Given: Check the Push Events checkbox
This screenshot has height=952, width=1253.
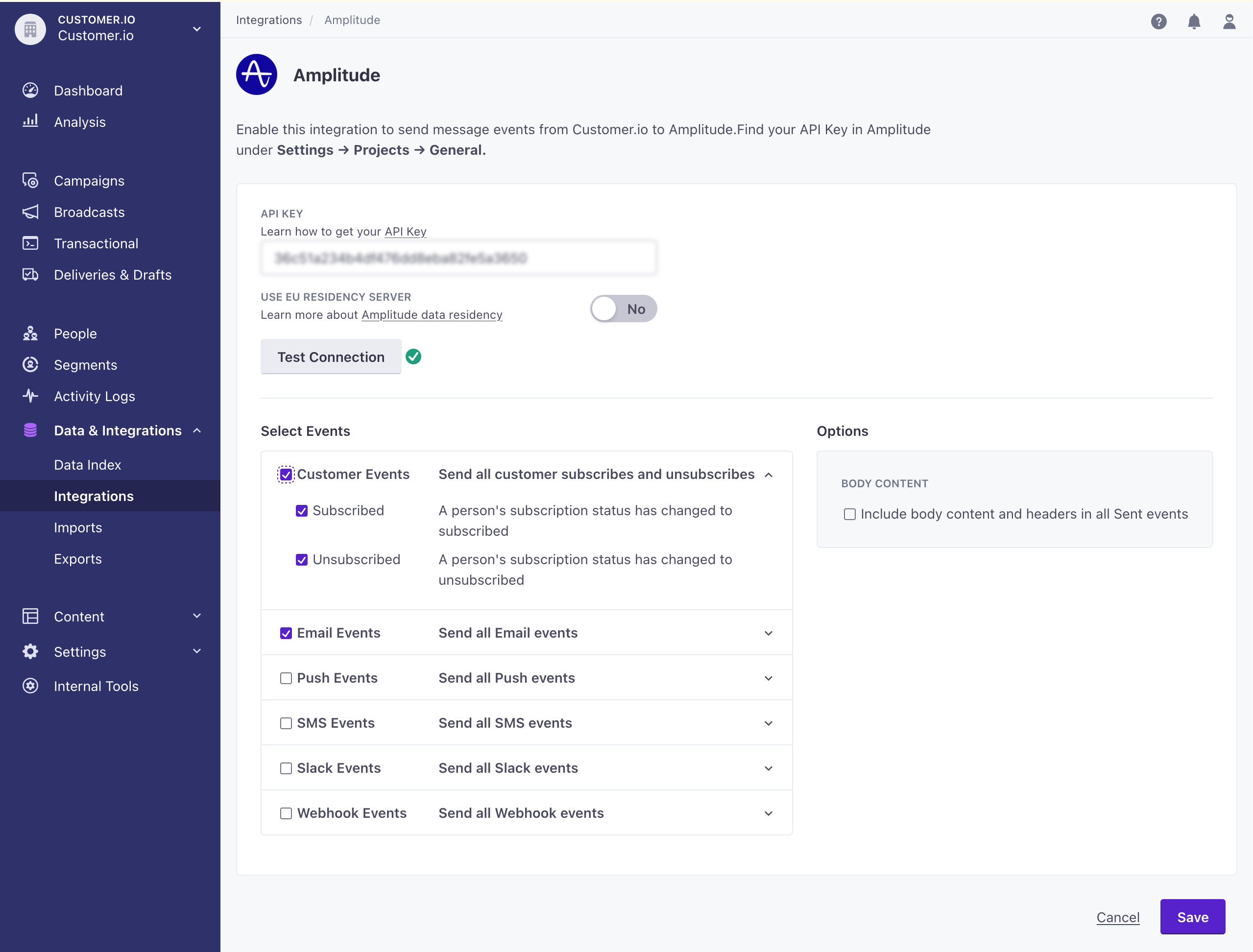Looking at the screenshot, I should (x=286, y=678).
